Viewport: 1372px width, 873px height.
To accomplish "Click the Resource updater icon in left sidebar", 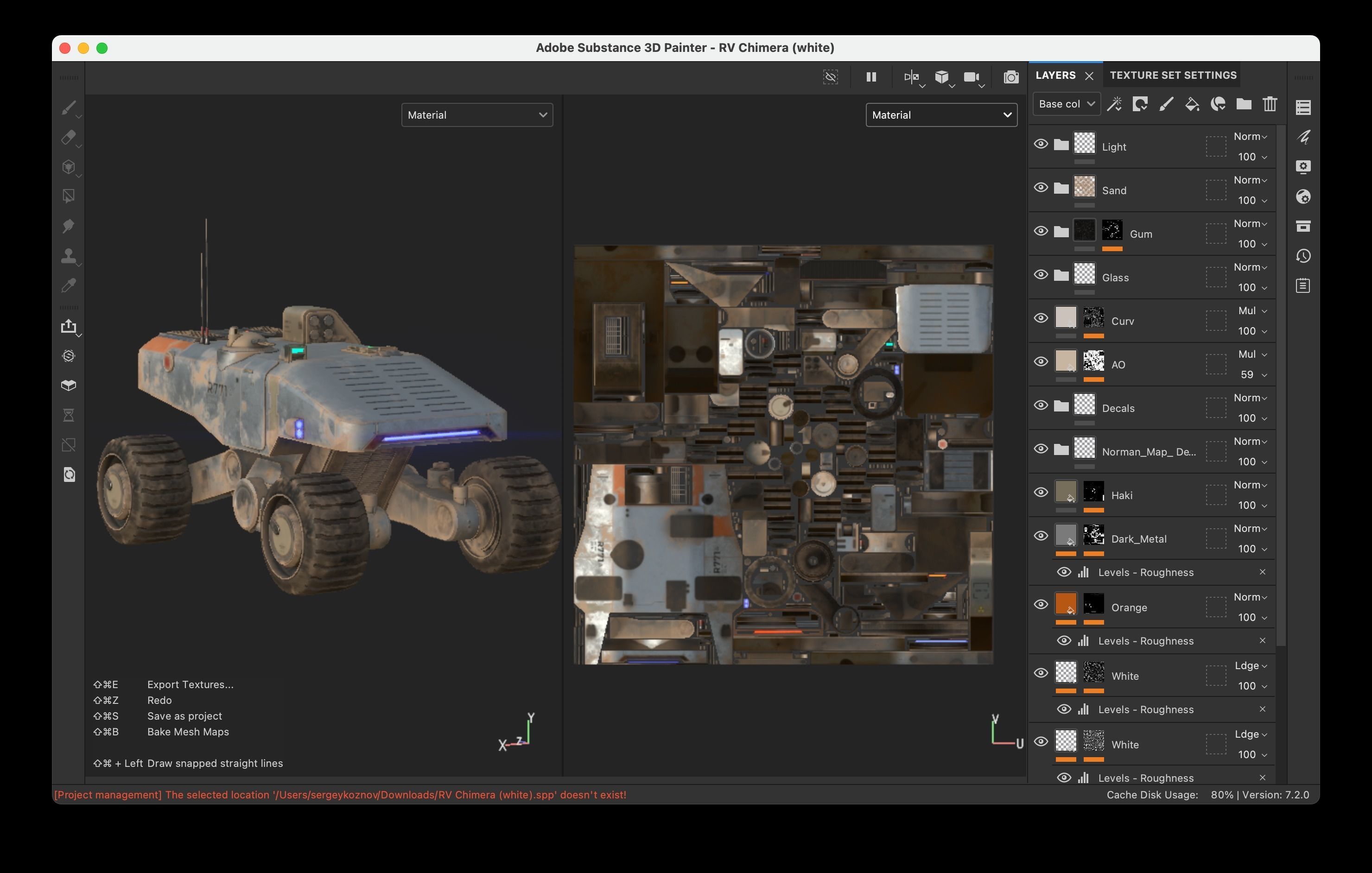I will pos(69,474).
